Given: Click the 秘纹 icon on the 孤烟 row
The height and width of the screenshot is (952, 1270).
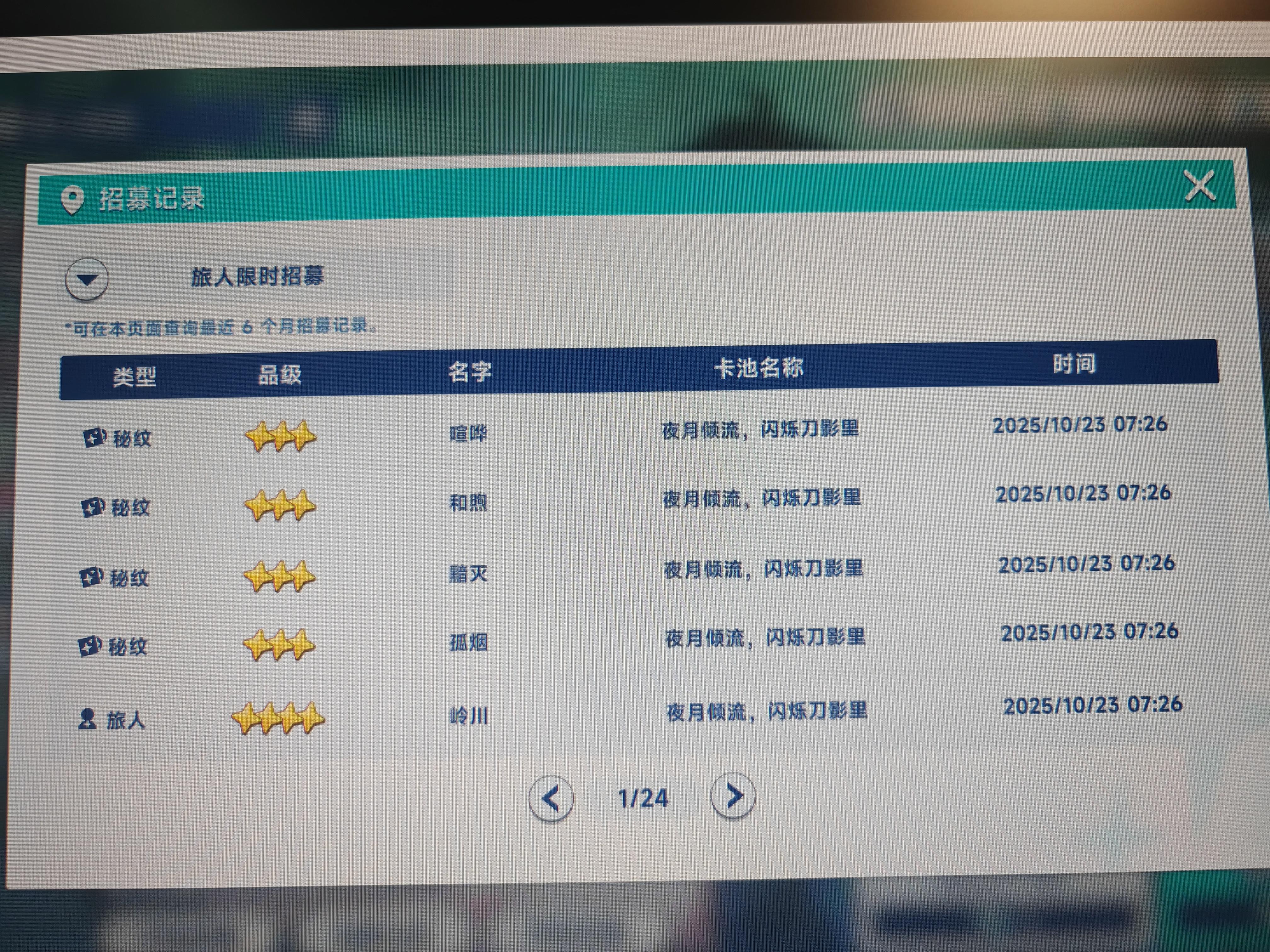Looking at the screenshot, I should (94, 646).
